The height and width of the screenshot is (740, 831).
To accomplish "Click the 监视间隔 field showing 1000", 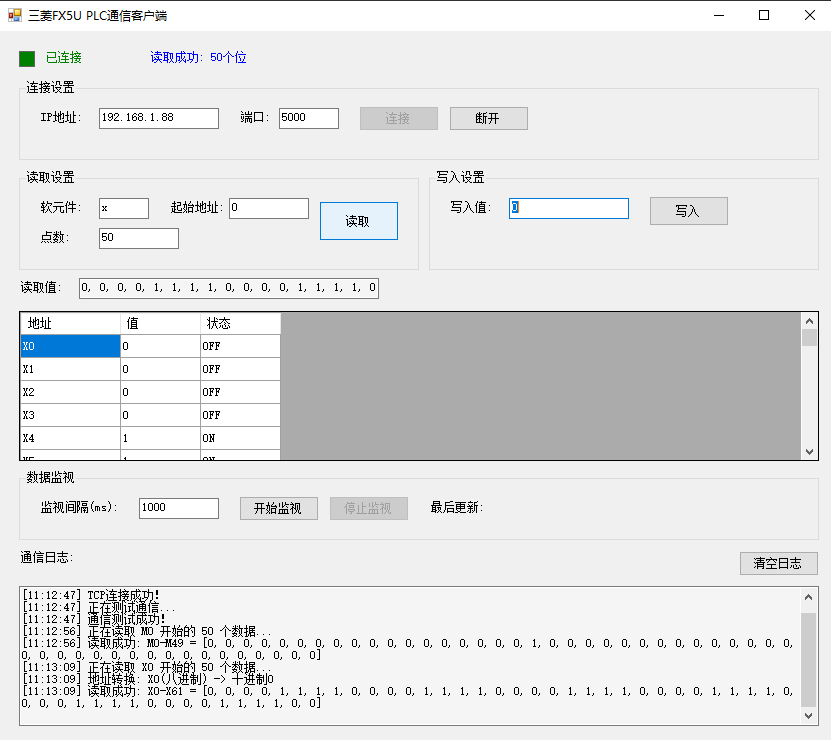I will [x=178, y=508].
